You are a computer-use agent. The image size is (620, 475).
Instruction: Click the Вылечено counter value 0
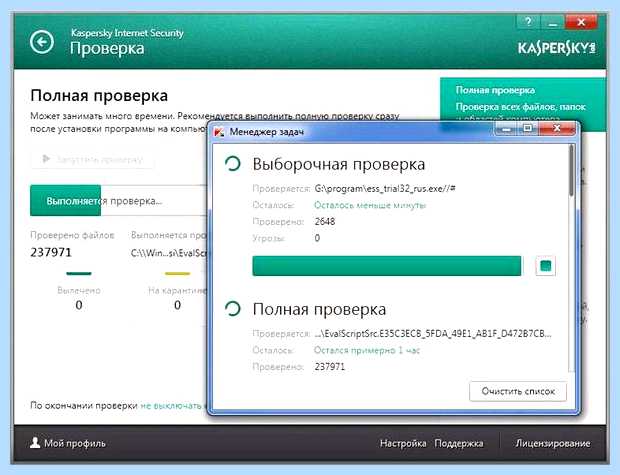click(79, 305)
